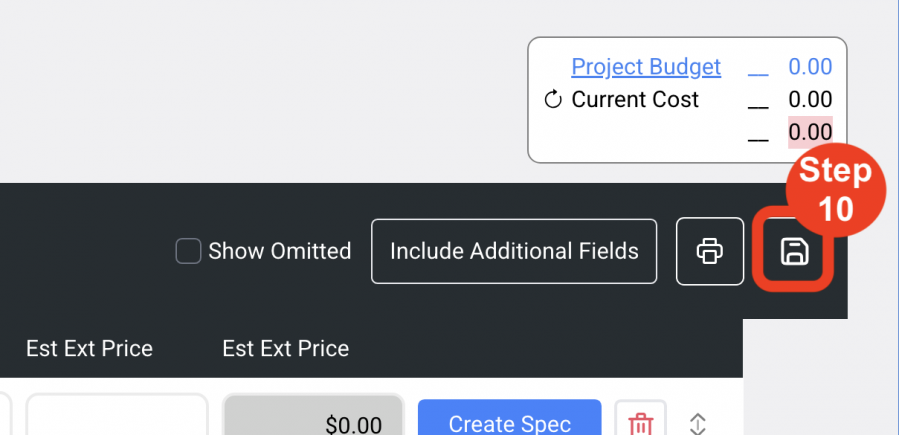Open Include Additional Fields options
The width and height of the screenshot is (899, 435).
pos(514,251)
